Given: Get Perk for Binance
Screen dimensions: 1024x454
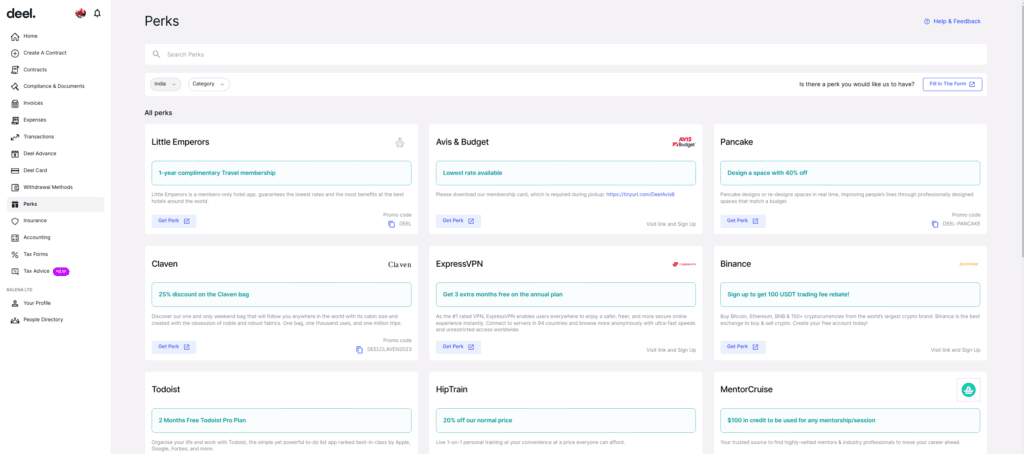Looking at the screenshot, I should pyautogui.click(x=743, y=347).
